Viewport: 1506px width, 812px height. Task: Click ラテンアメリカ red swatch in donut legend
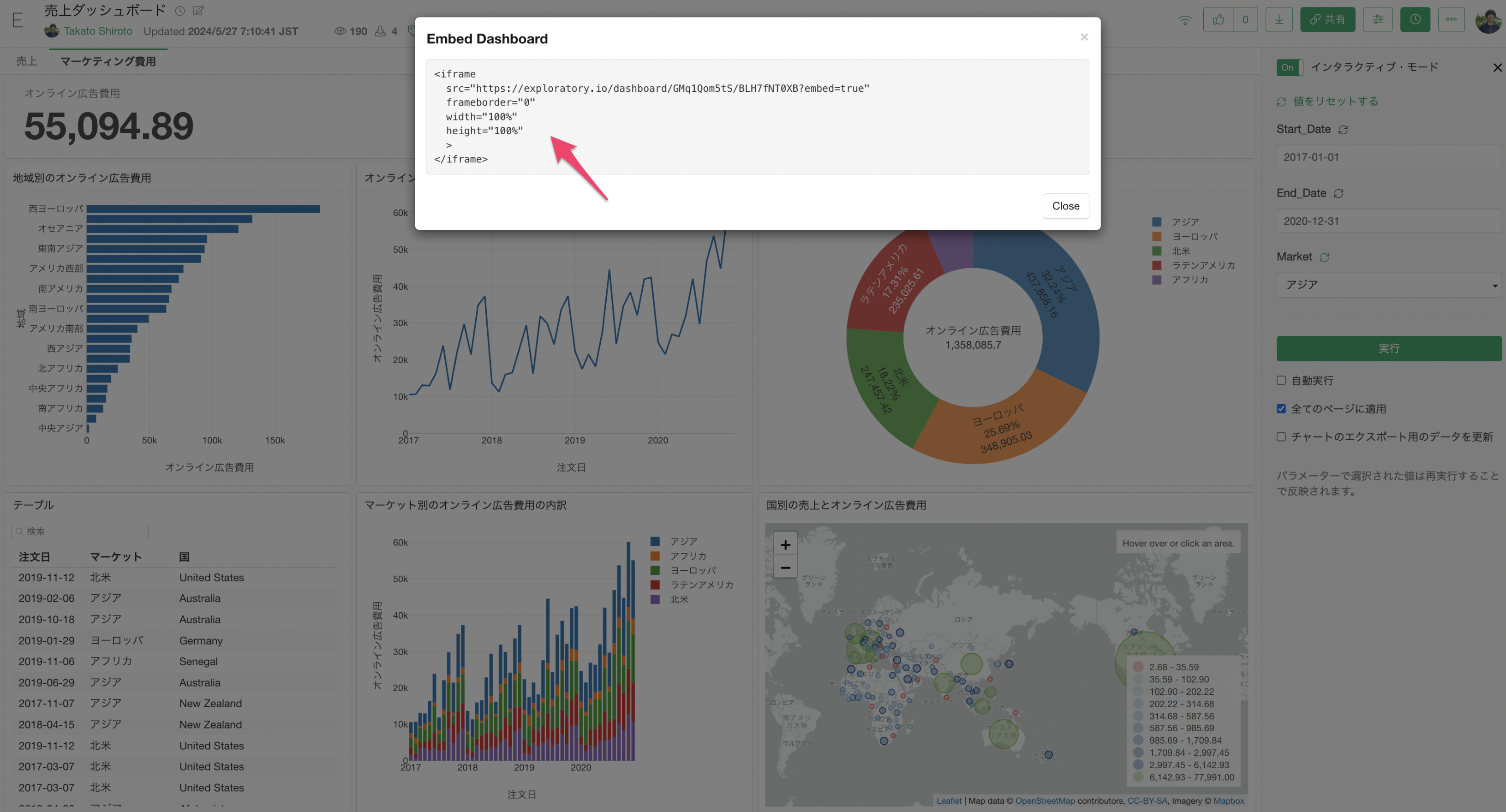[x=1156, y=265]
